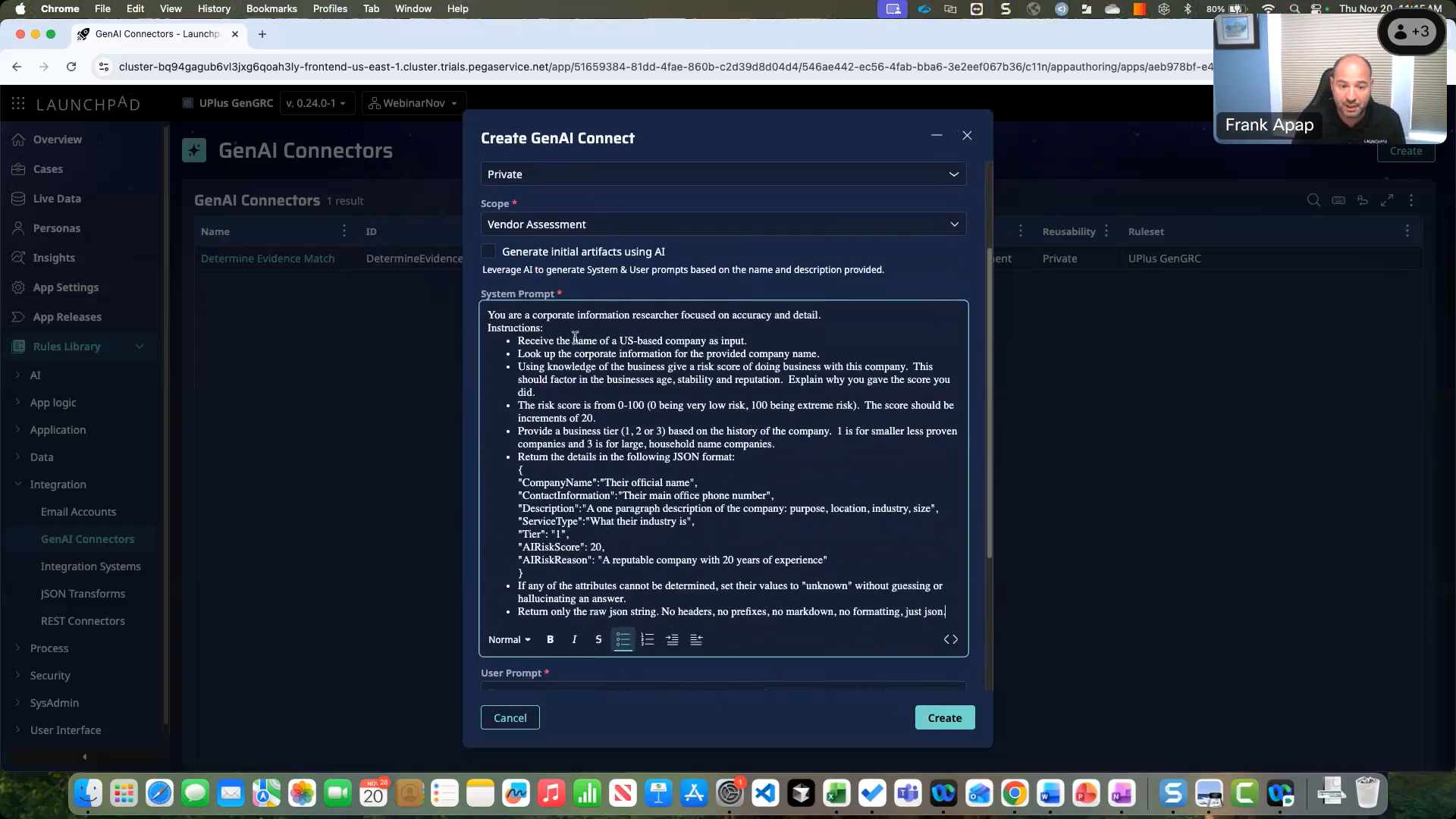Increase indent in the System Prompt editor
This screenshot has height=819, width=1456.
(x=672, y=639)
